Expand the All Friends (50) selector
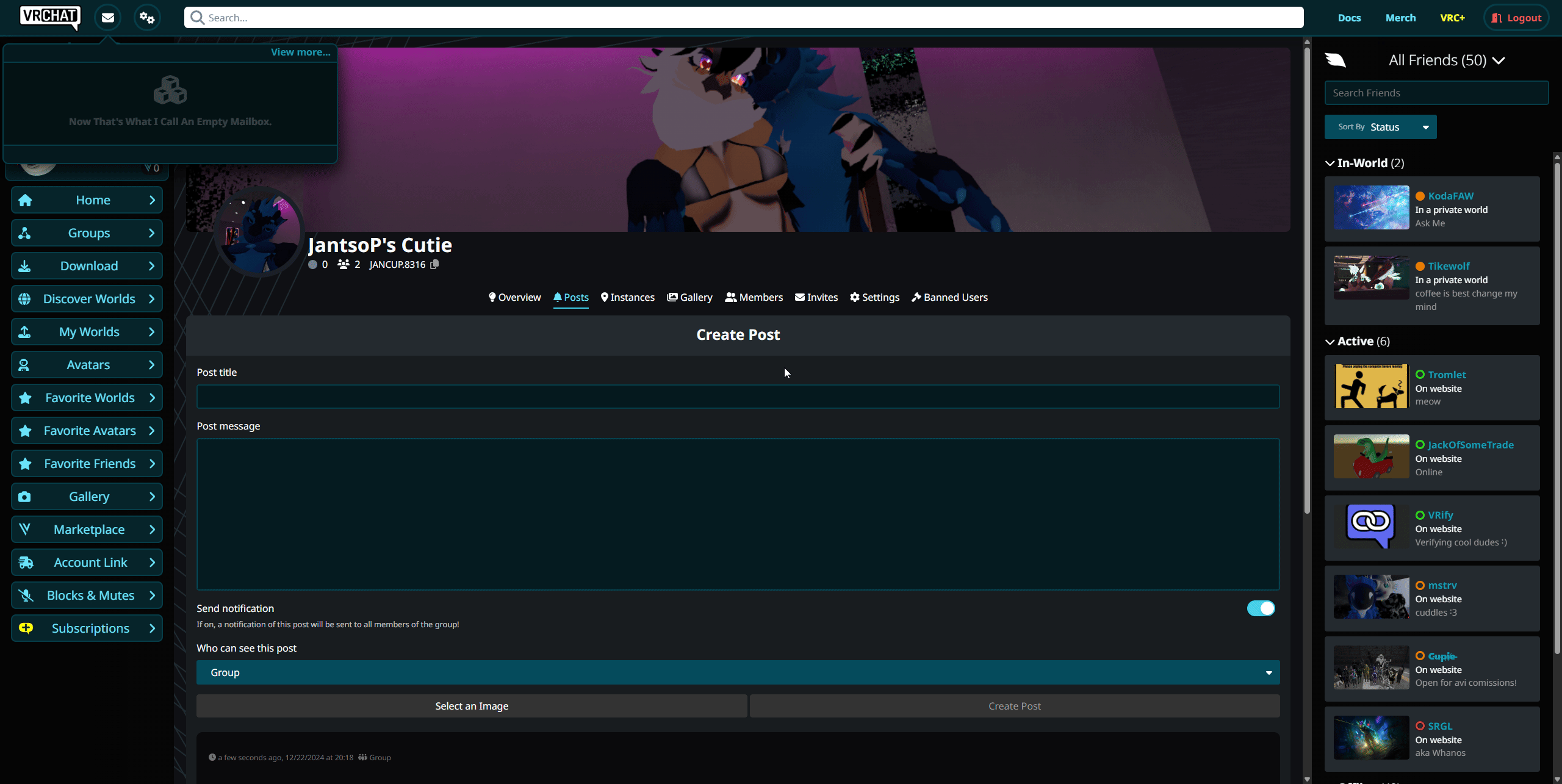This screenshot has height=784, width=1562. tap(1447, 60)
